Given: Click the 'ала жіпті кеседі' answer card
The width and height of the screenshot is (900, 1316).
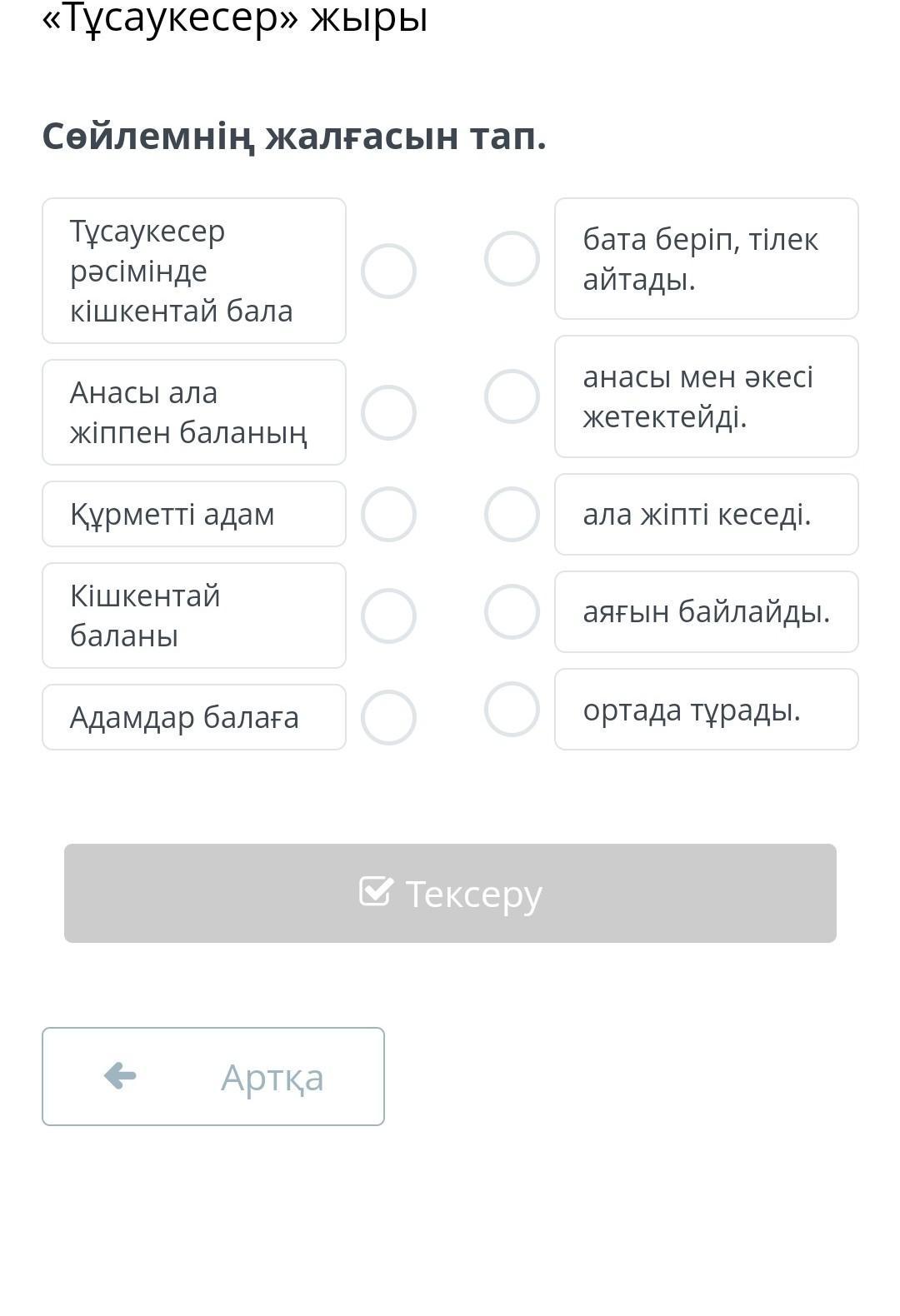Looking at the screenshot, I should coord(706,514).
